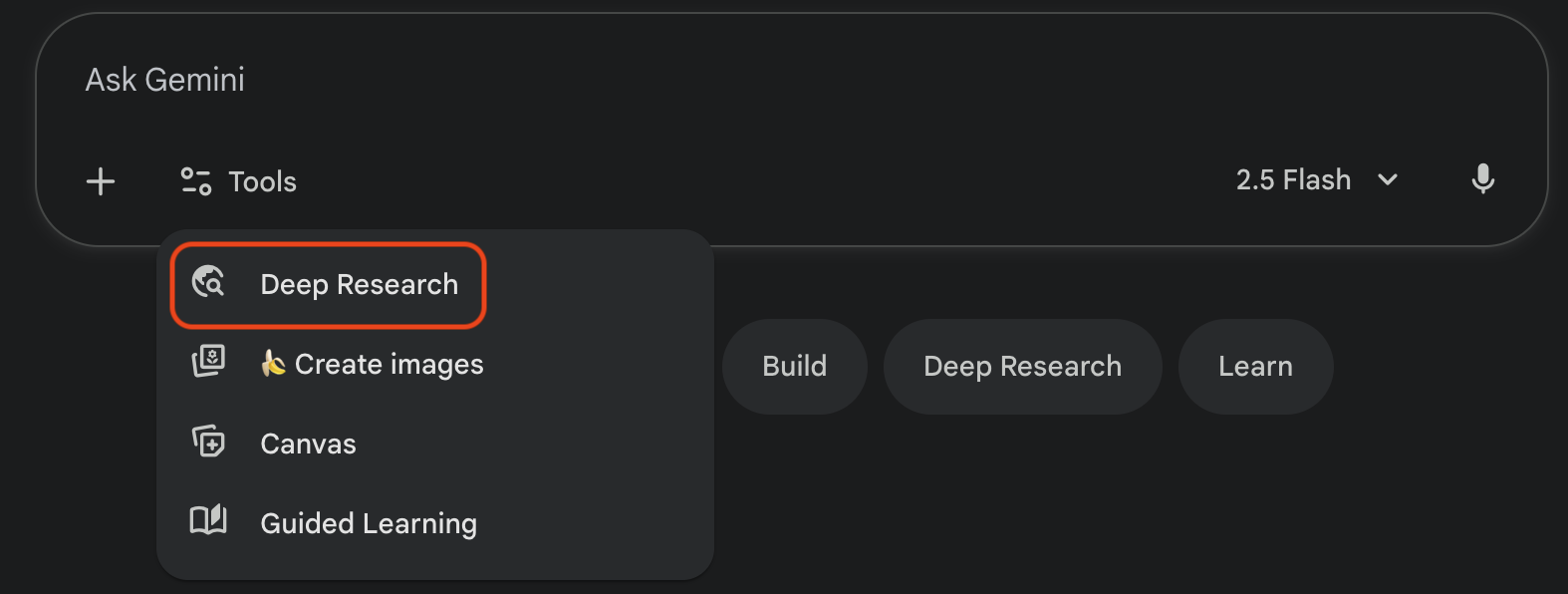Pick Guided Learning from the Tools list

(369, 524)
